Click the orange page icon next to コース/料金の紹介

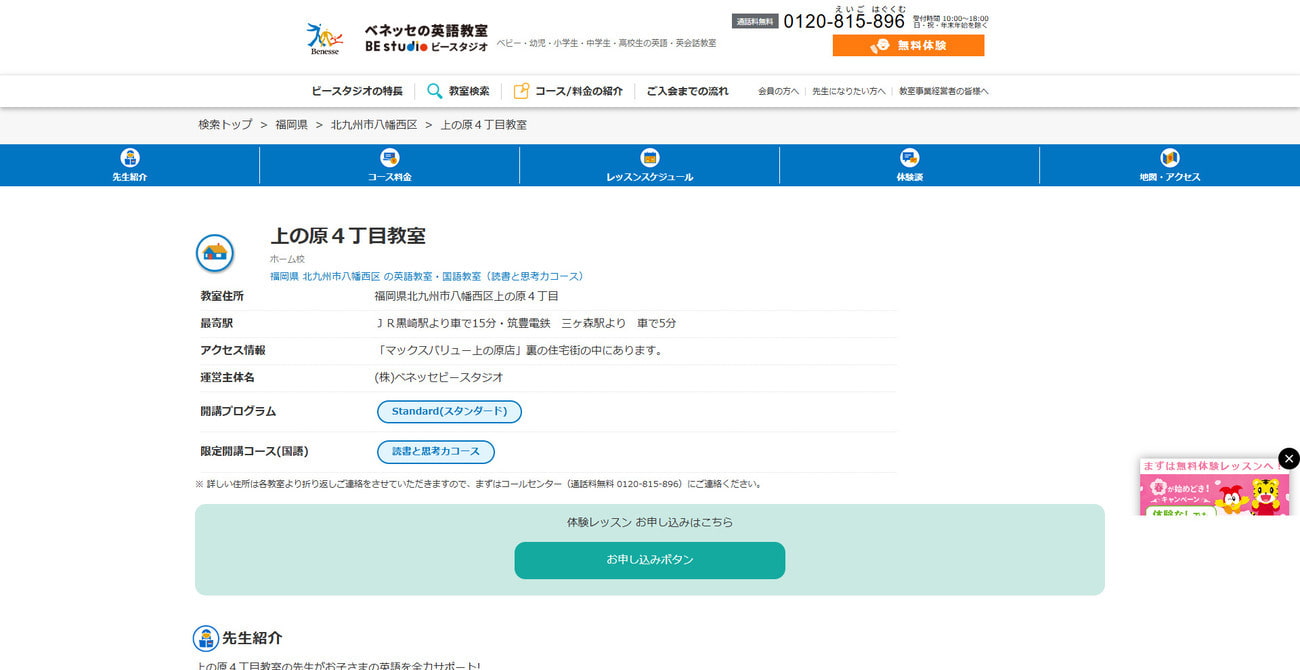pos(520,90)
